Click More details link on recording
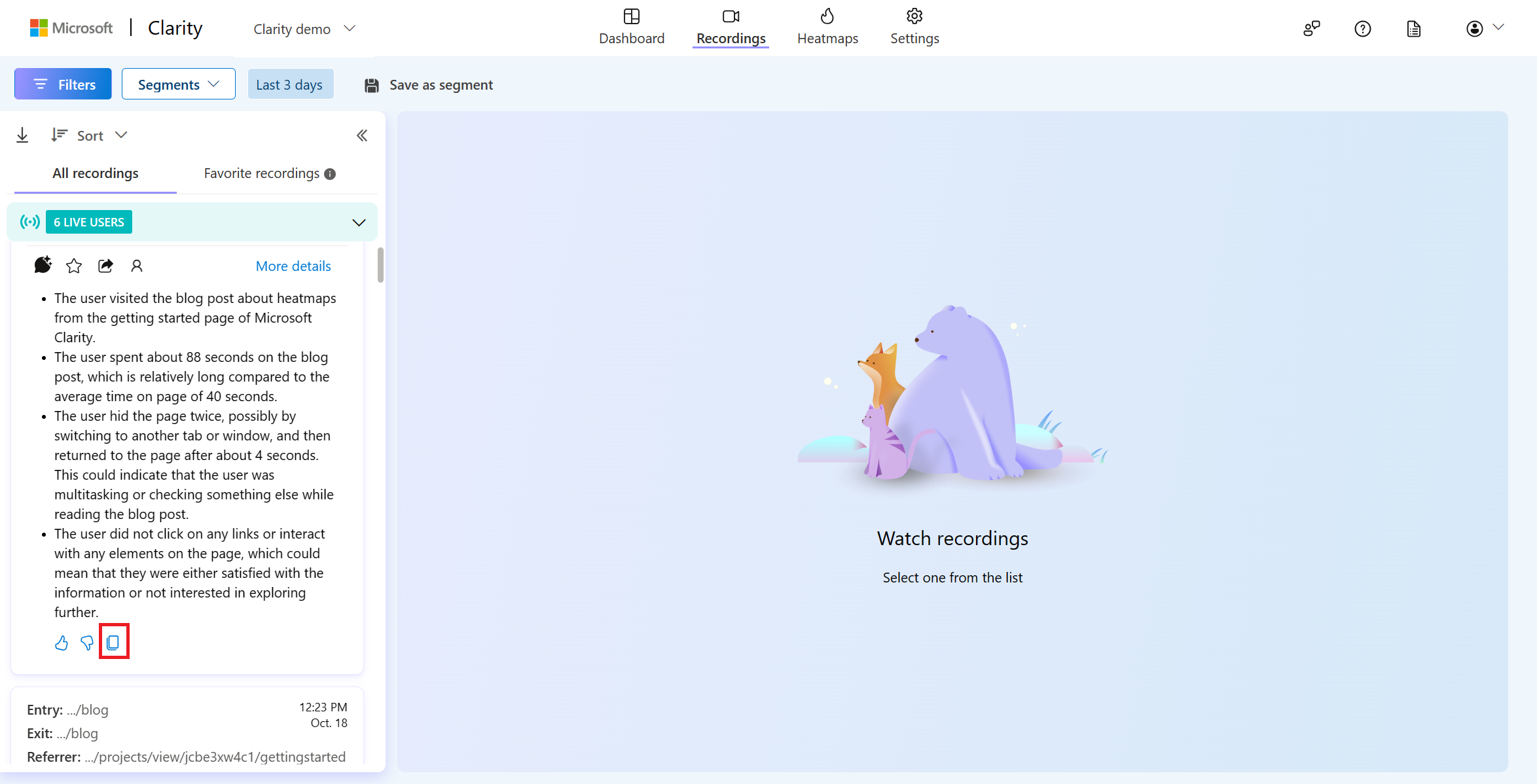1537x784 pixels. tap(293, 266)
